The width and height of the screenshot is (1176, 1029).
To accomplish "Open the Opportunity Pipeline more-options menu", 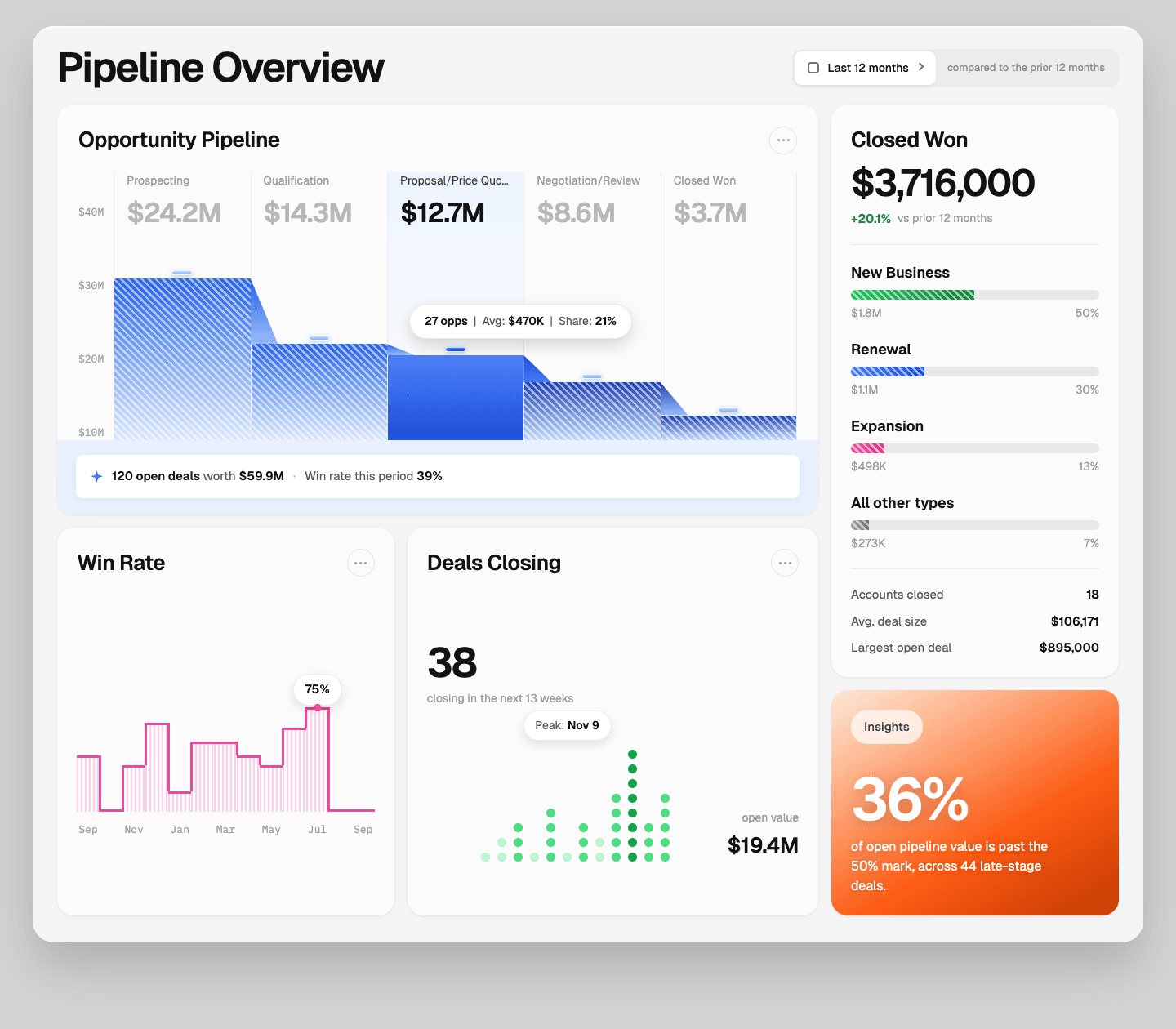I will click(783, 140).
